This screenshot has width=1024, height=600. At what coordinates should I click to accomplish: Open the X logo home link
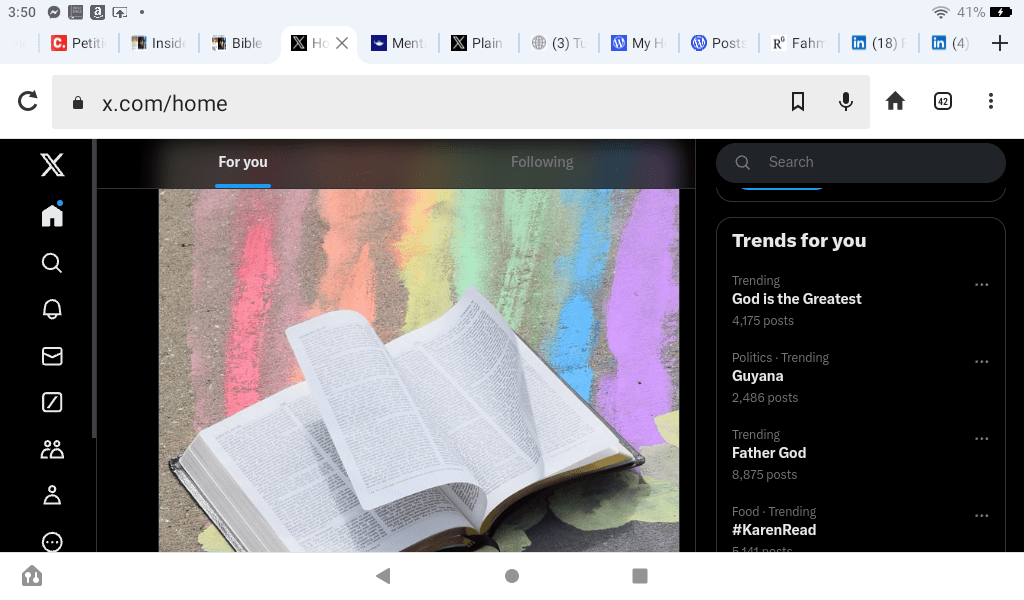click(x=52, y=165)
